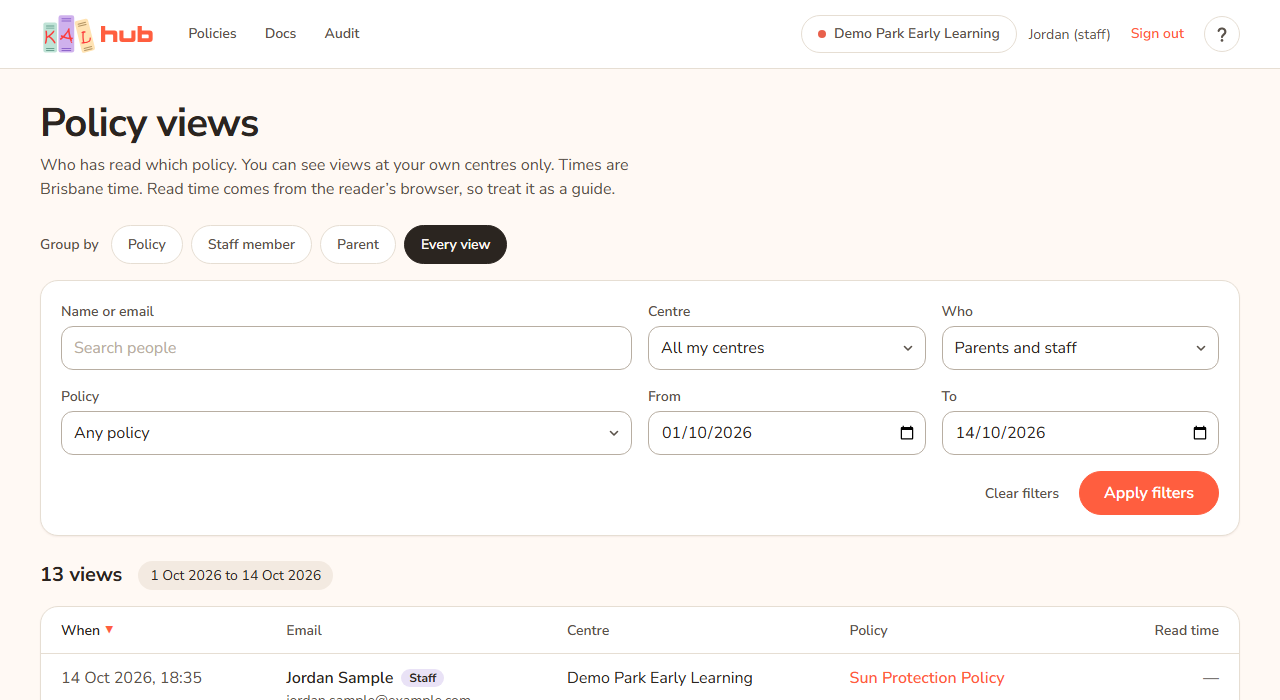Click Clear filters
Image resolution: width=1280 pixels, height=700 pixels.
[x=1022, y=493]
